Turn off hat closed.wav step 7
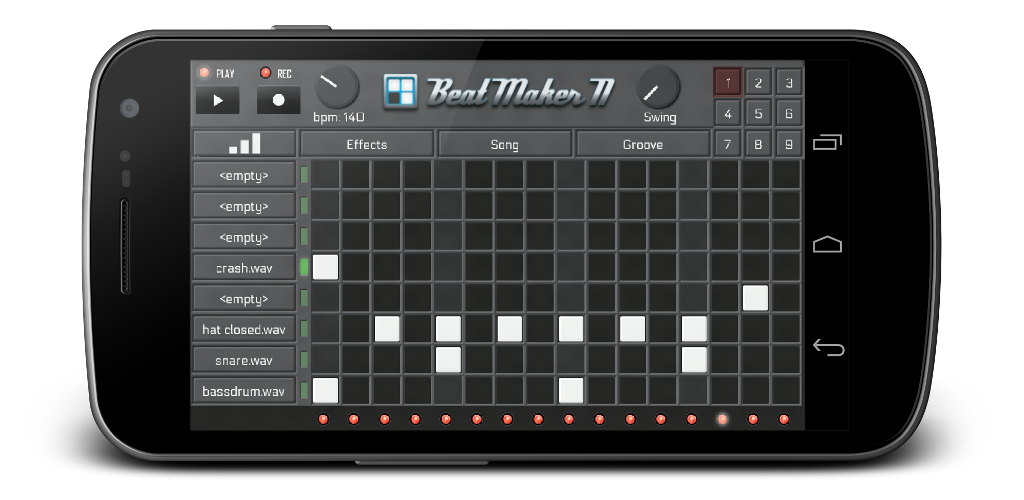The width and height of the screenshot is (1024, 500). (509, 329)
